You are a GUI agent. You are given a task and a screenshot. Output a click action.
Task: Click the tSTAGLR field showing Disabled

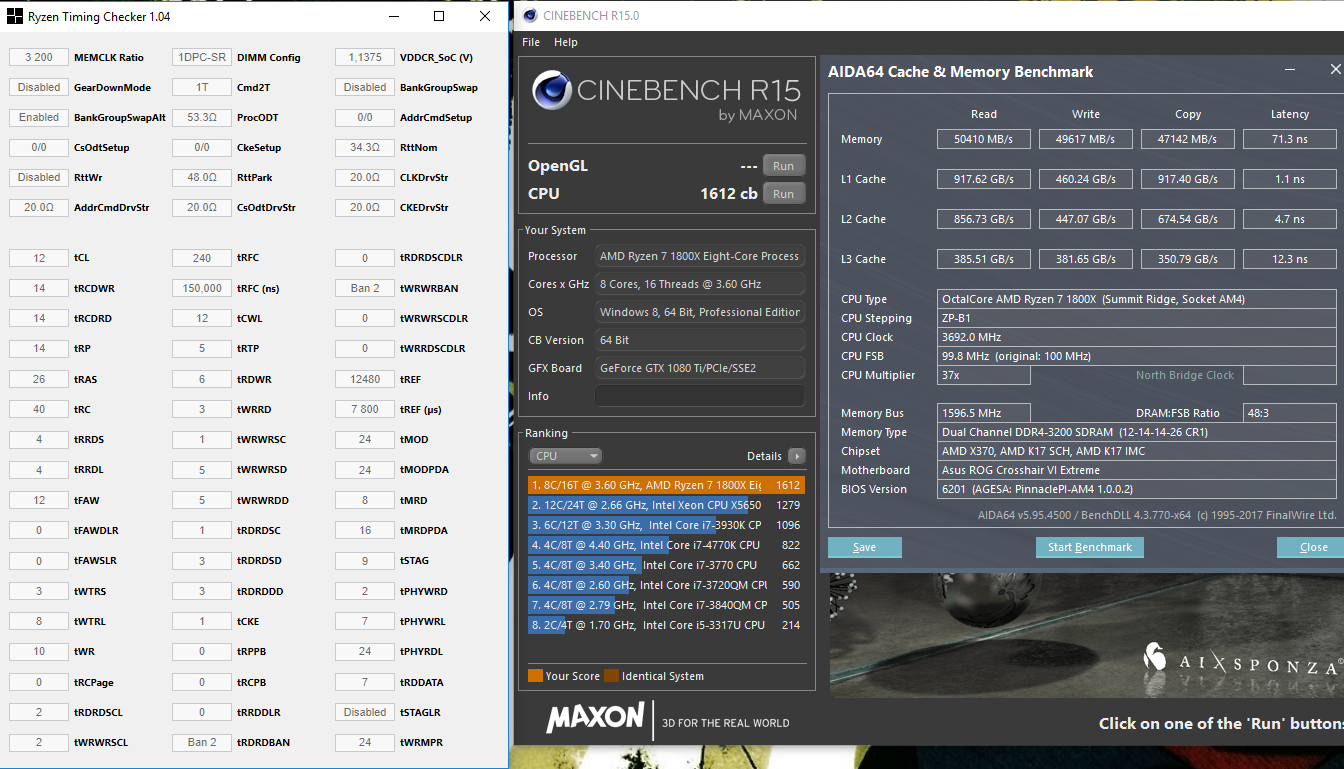(365, 712)
